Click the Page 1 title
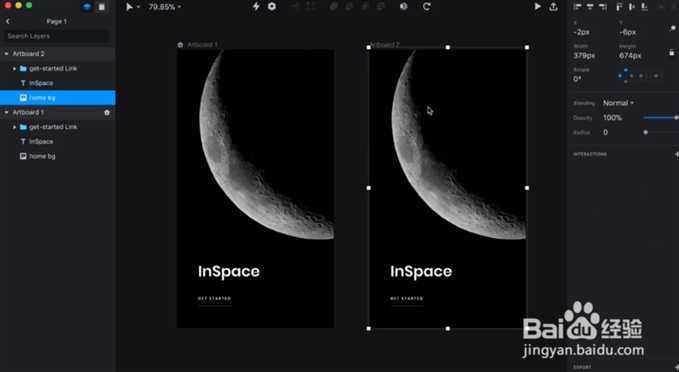The width and height of the screenshot is (679, 372). click(x=57, y=21)
